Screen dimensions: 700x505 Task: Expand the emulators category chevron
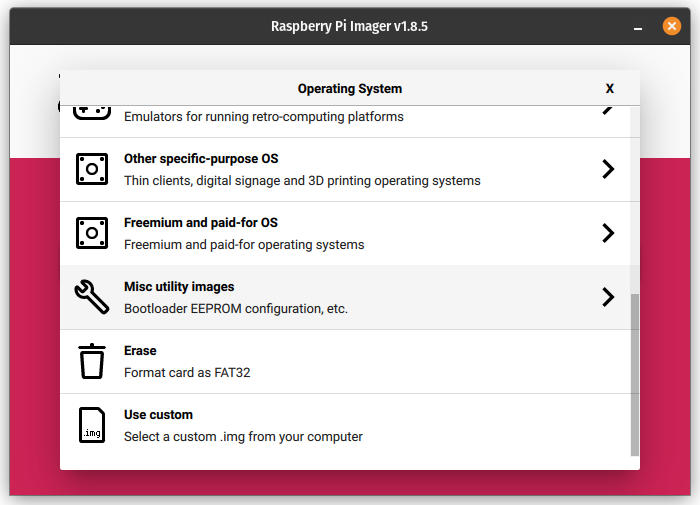point(608,110)
